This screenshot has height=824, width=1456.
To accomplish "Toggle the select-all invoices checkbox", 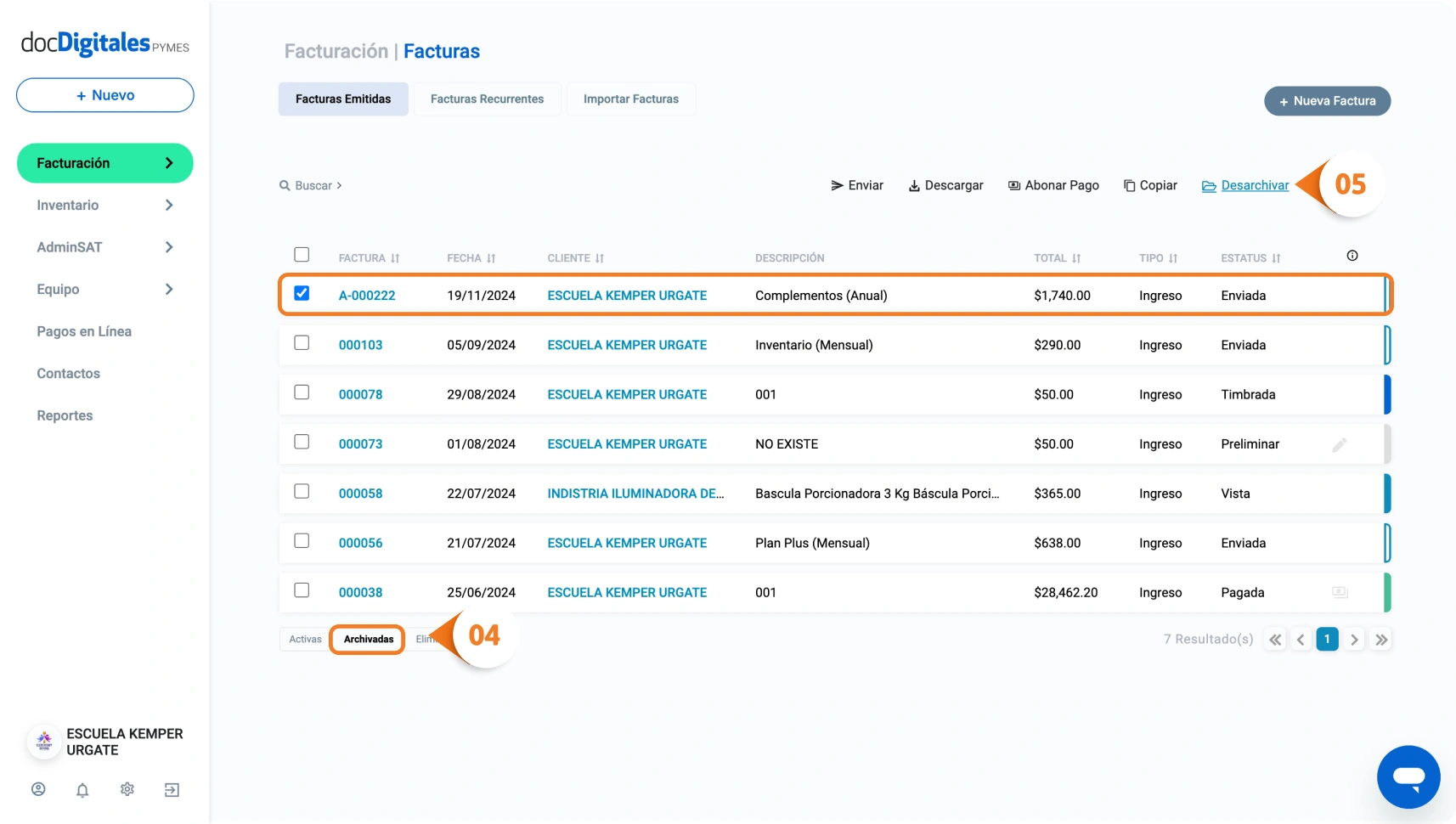I will coord(302,255).
